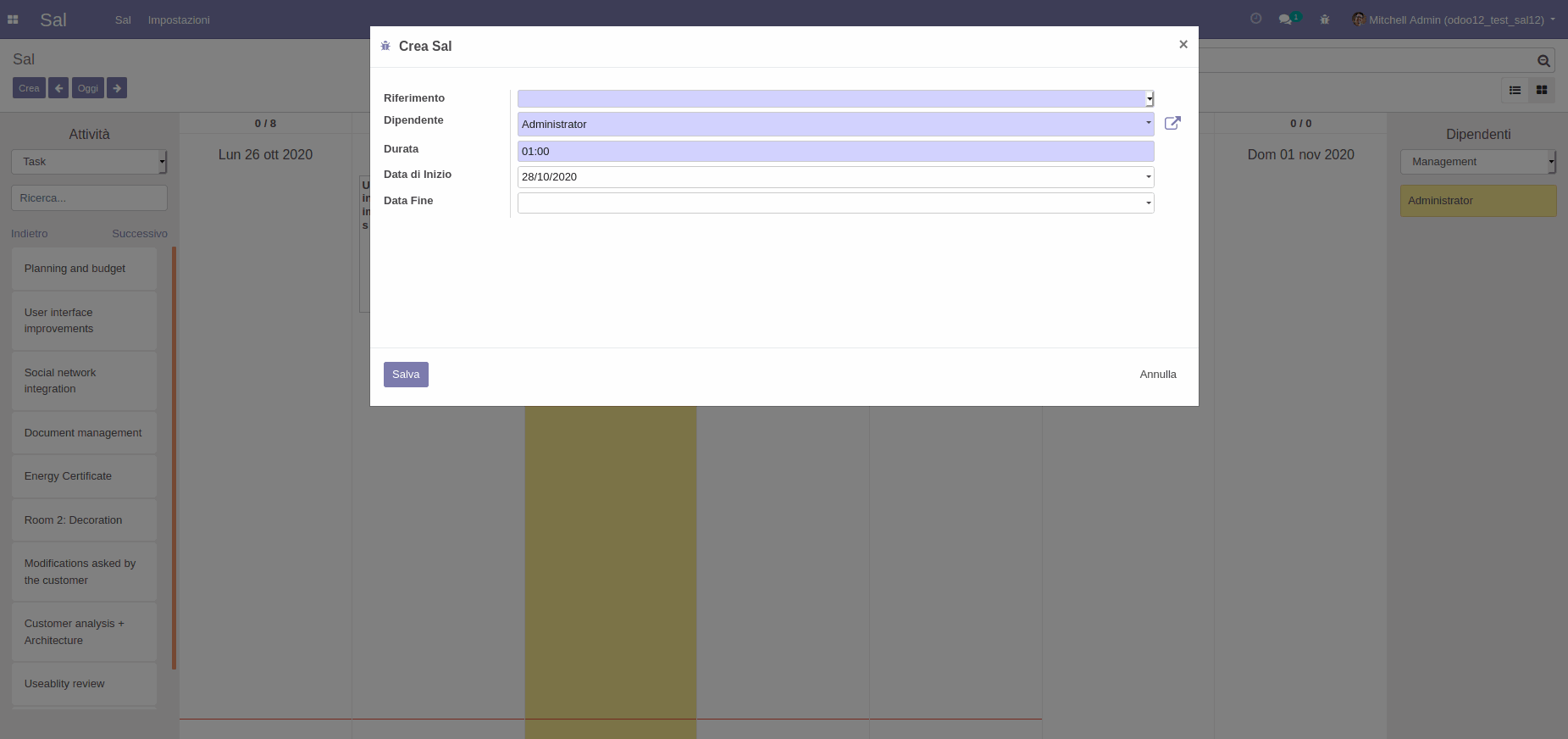Click the bug icon in Crea Sal dialog

tap(385, 46)
